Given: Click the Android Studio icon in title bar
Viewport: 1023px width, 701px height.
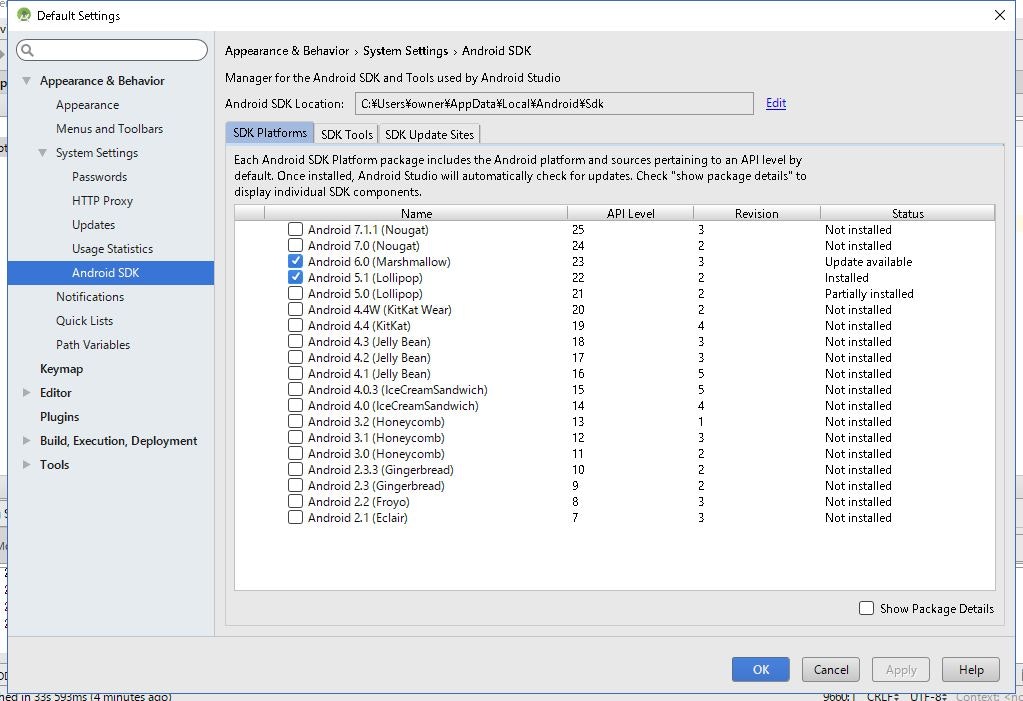Looking at the screenshot, I should tap(24, 14).
